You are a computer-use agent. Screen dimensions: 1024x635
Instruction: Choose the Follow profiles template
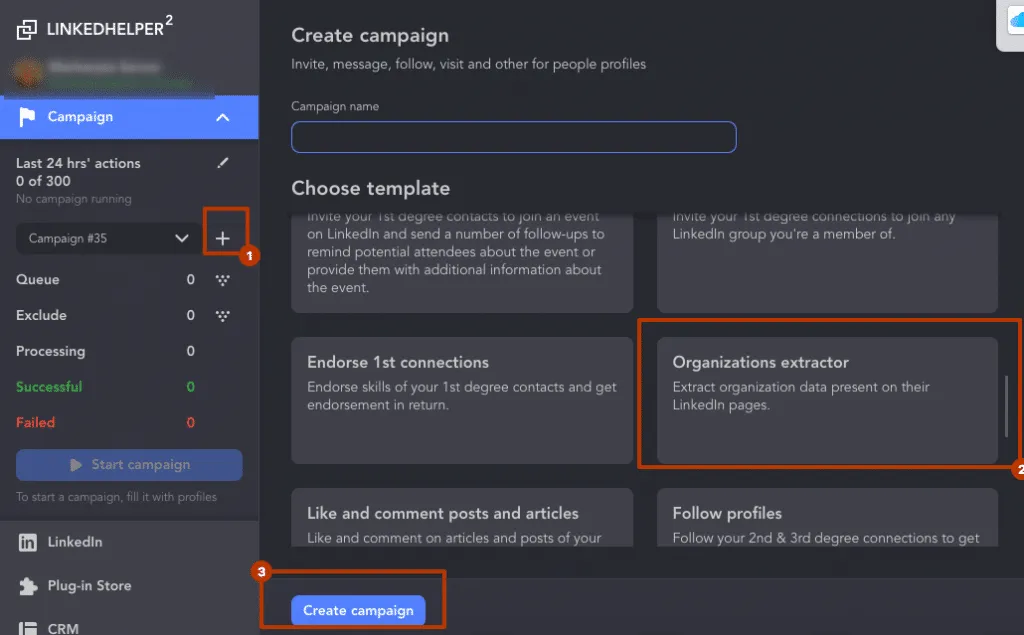(x=827, y=517)
